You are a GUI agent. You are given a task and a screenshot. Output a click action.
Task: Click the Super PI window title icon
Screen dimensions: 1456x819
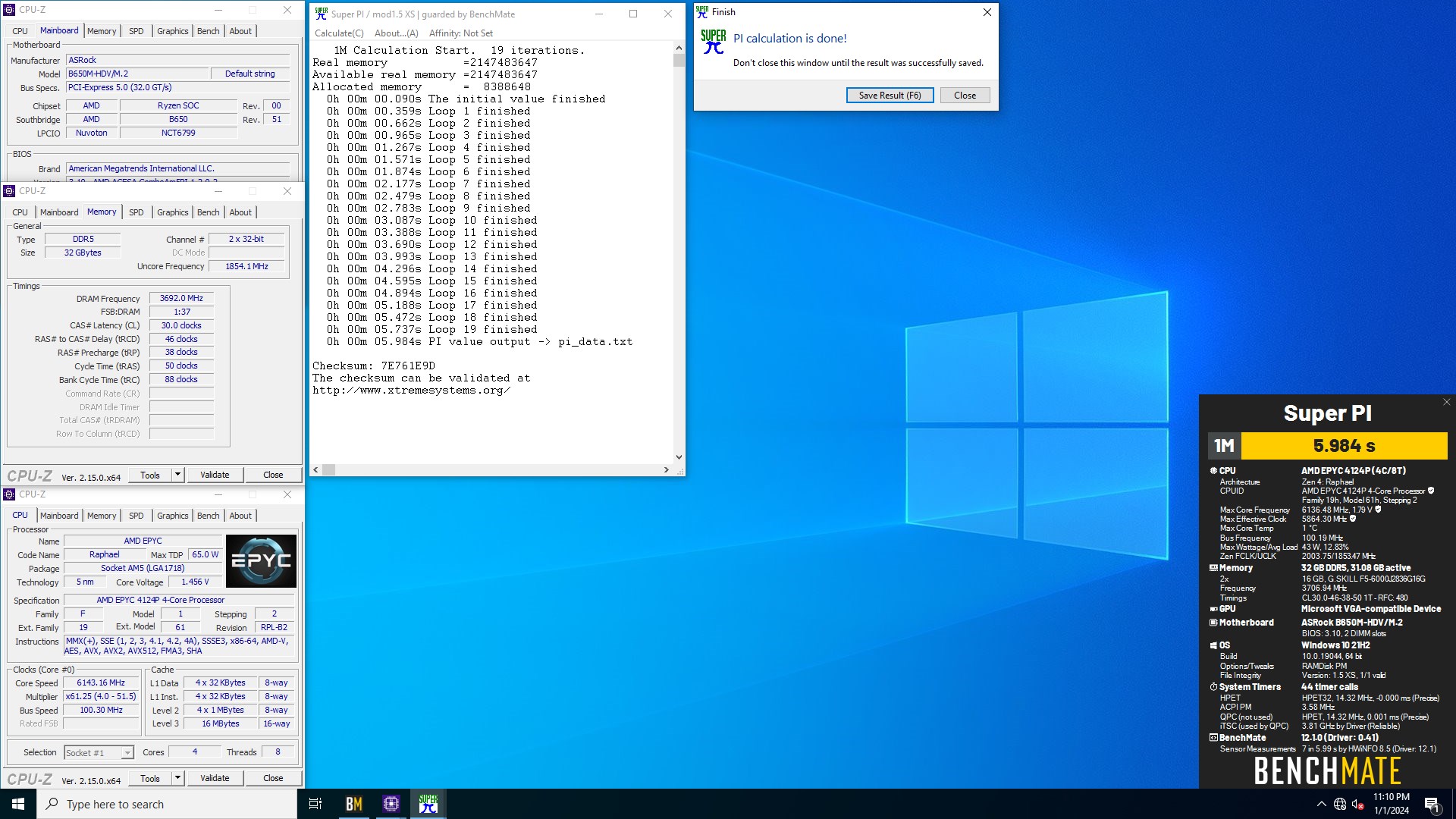322,14
